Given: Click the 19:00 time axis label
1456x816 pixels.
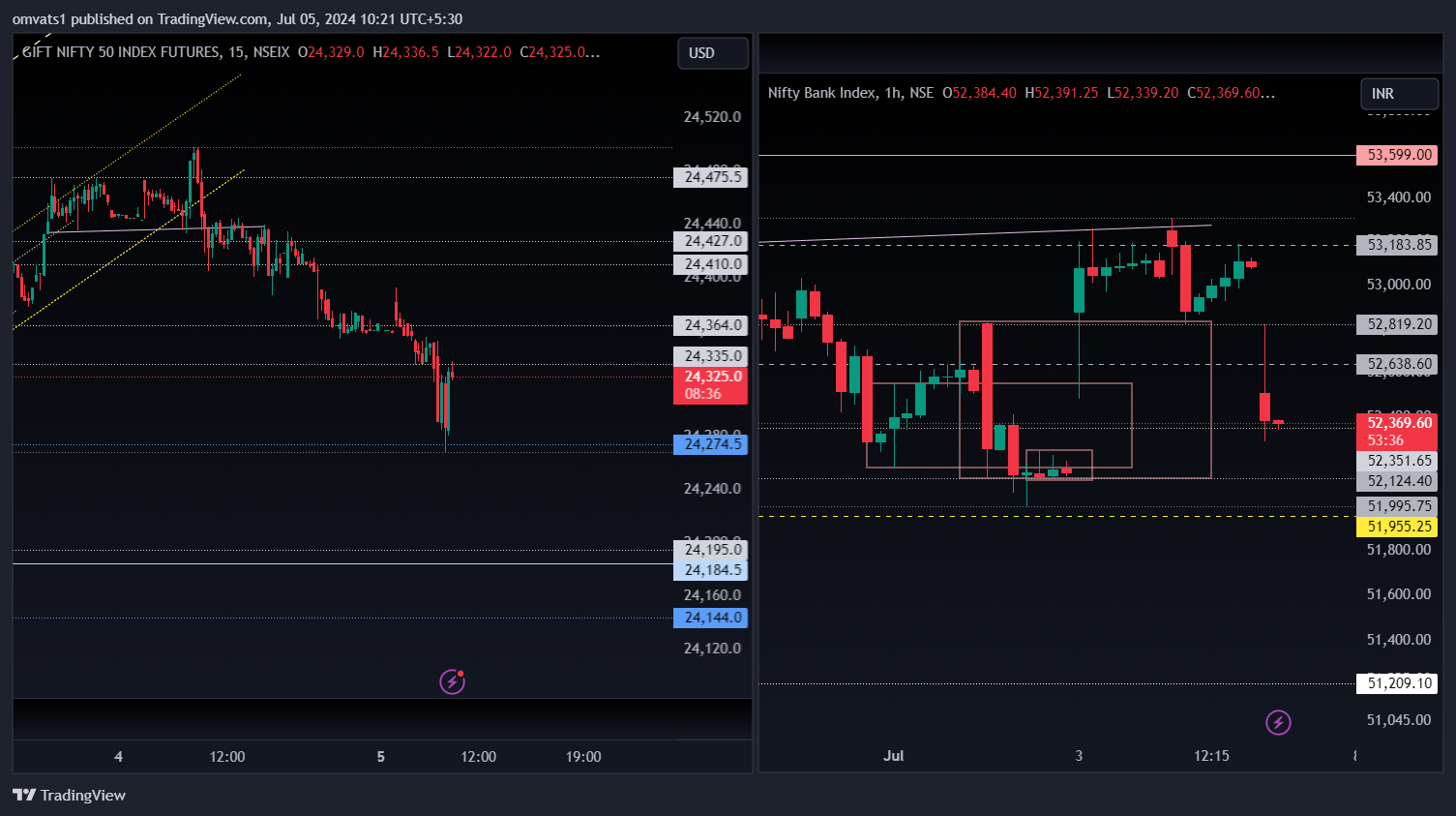Looking at the screenshot, I should [583, 757].
